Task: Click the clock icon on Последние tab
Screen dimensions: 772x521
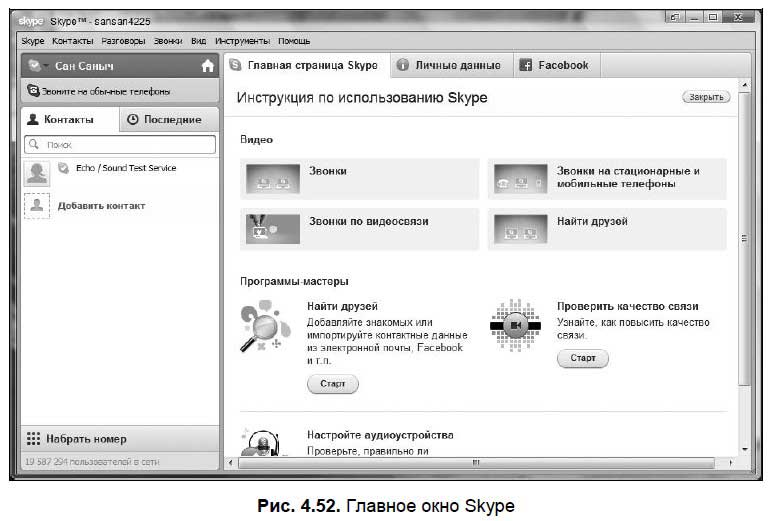Action: click(x=132, y=119)
